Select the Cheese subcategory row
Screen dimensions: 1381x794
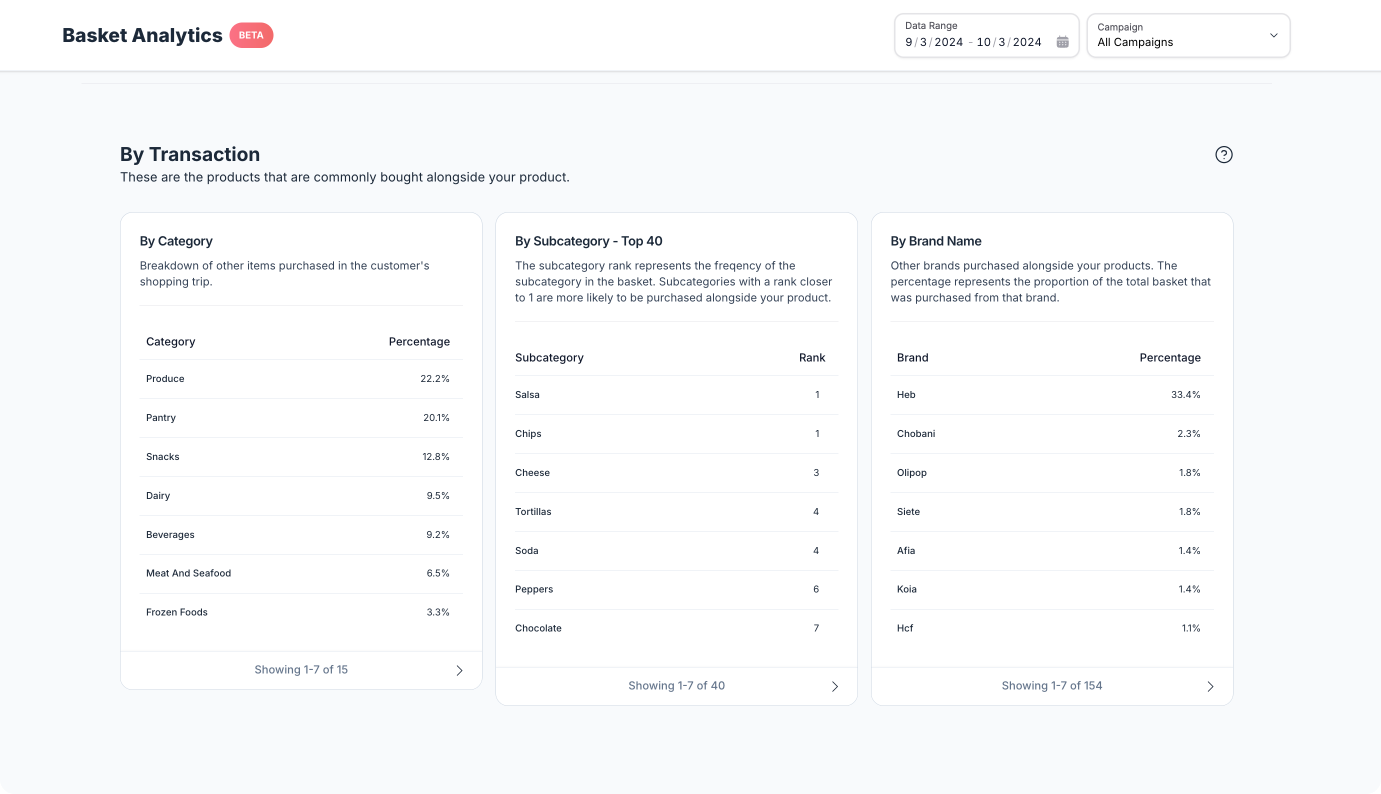pos(676,473)
